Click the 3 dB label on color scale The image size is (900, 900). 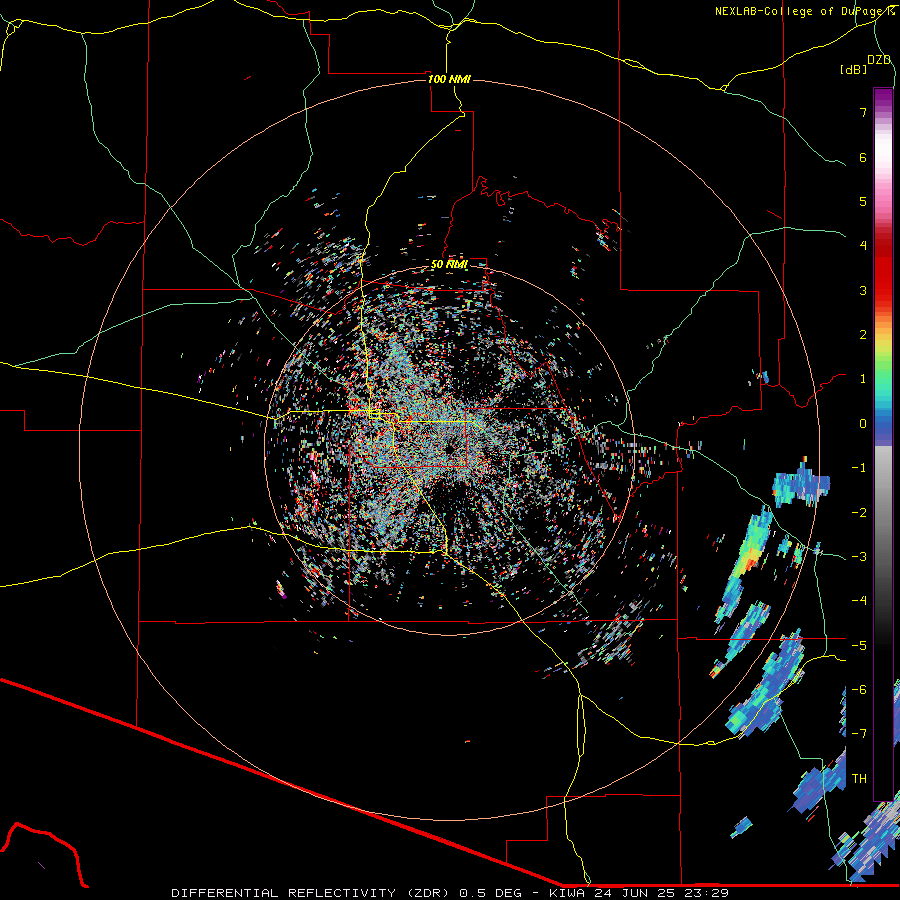click(863, 290)
